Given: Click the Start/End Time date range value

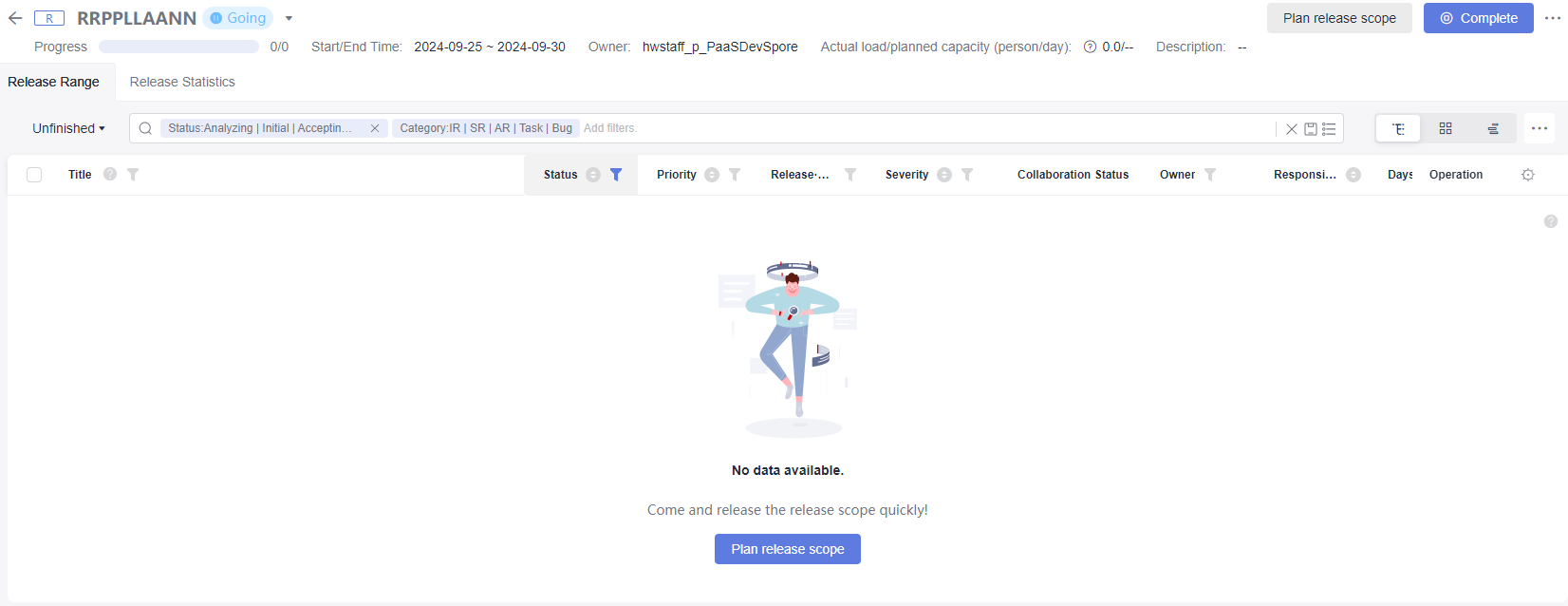Looking at the screenshot, I should click(x=490, y=47).
